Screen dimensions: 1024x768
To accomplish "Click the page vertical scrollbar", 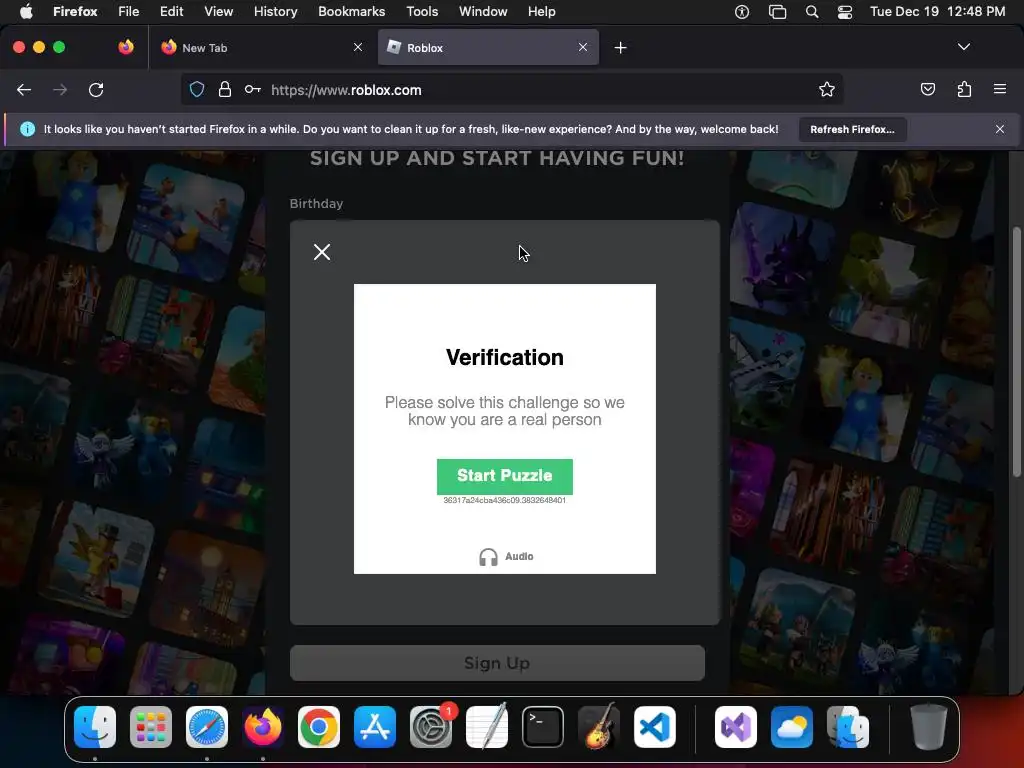I will click(x=1016, y=352).
